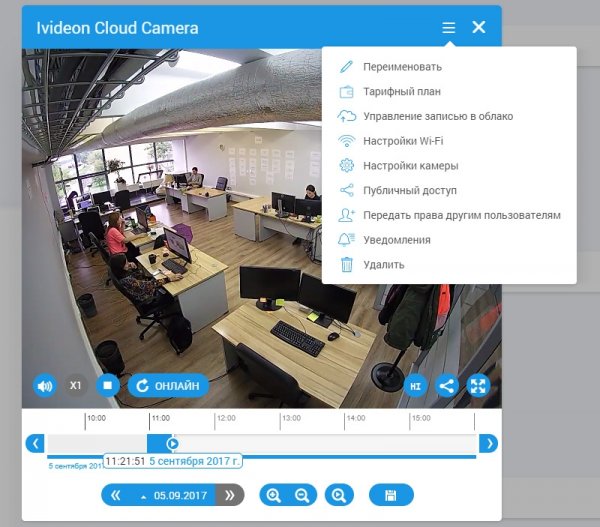This screenshot has height=527, width=600.
Task: Click the add-user icon in the menu
Action: click(x=347, y=215)
